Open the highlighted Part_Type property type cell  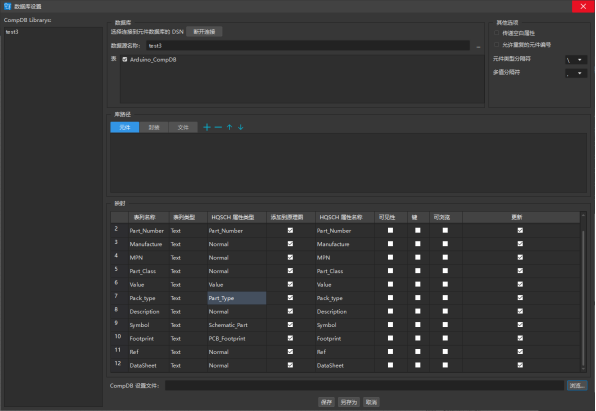click(x=236, y=298)
